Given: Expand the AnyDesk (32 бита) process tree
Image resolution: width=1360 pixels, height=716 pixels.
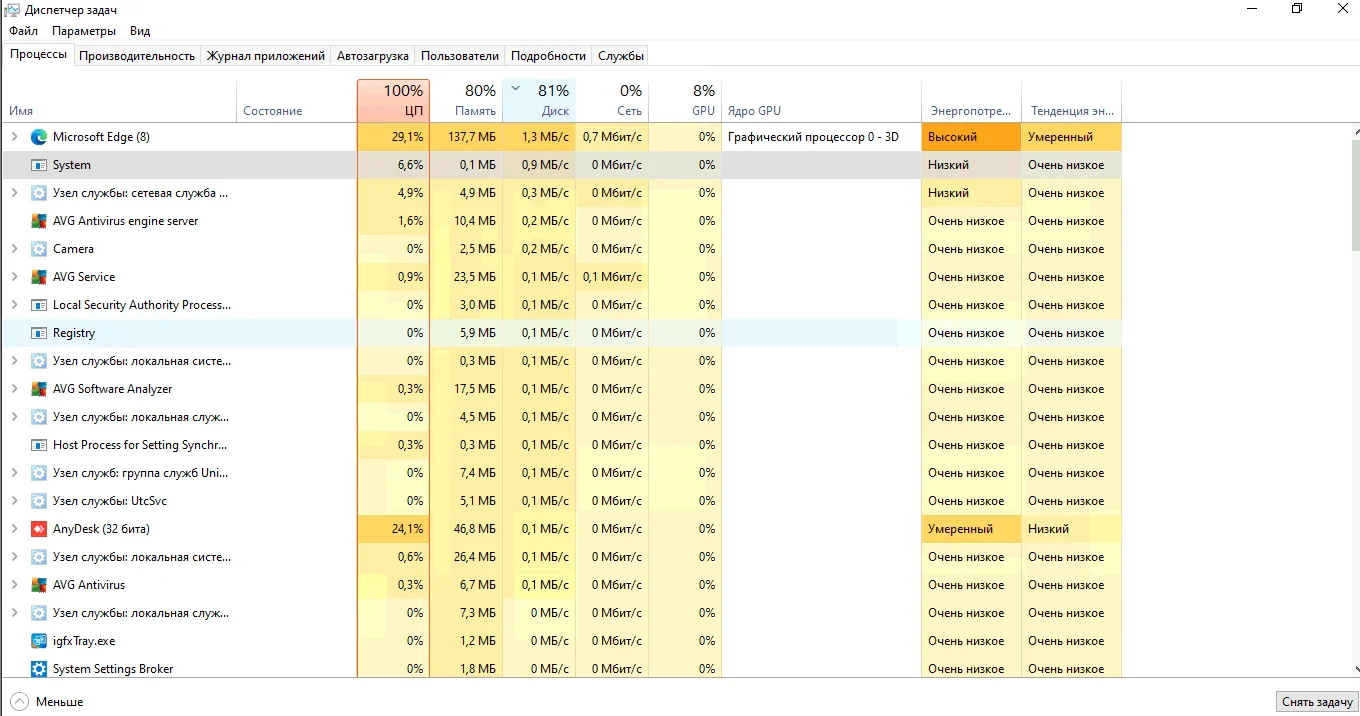Looking at the screenshot, I should pos(14,529).
